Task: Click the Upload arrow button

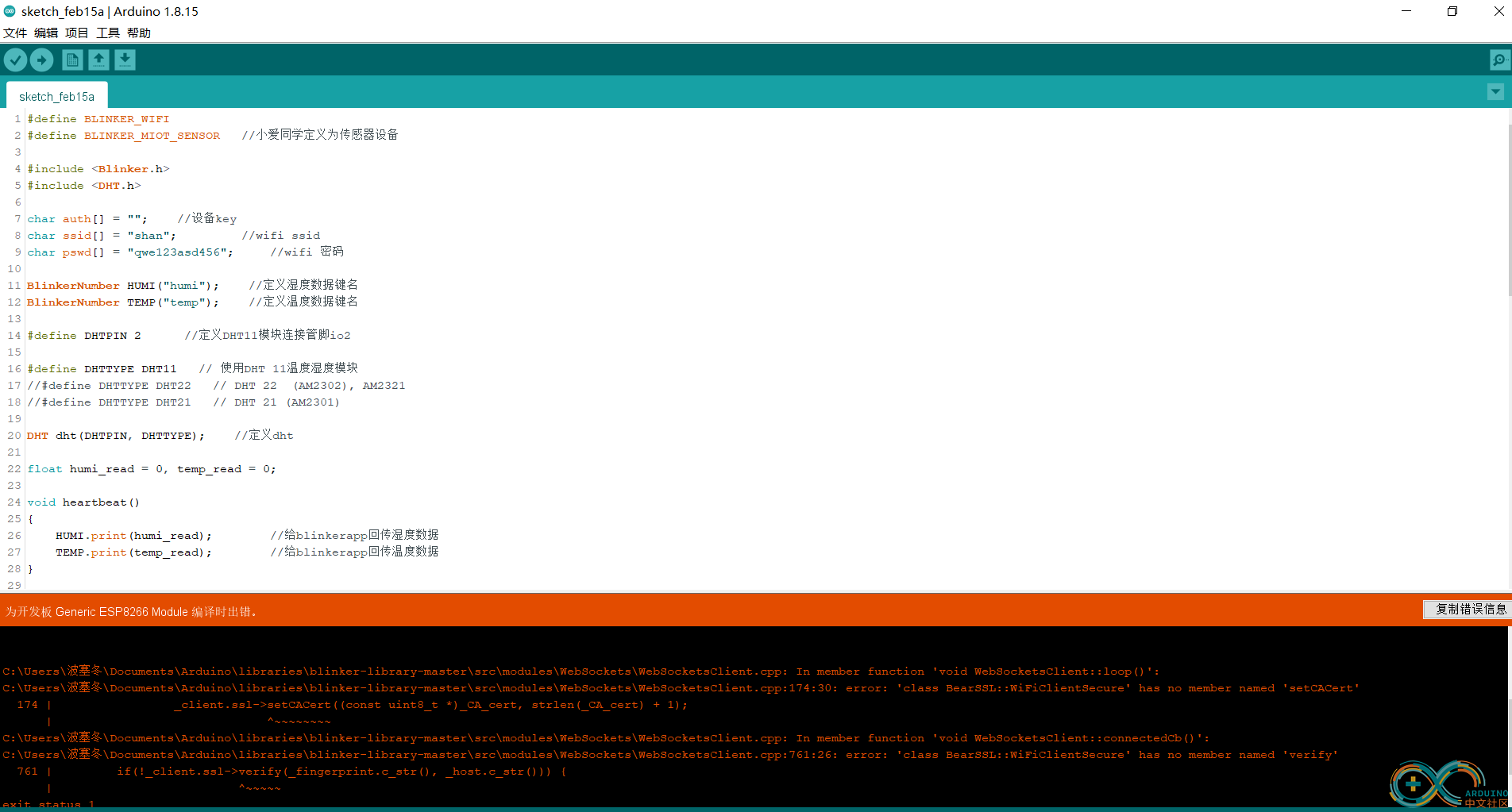Action: coord(41,60)
